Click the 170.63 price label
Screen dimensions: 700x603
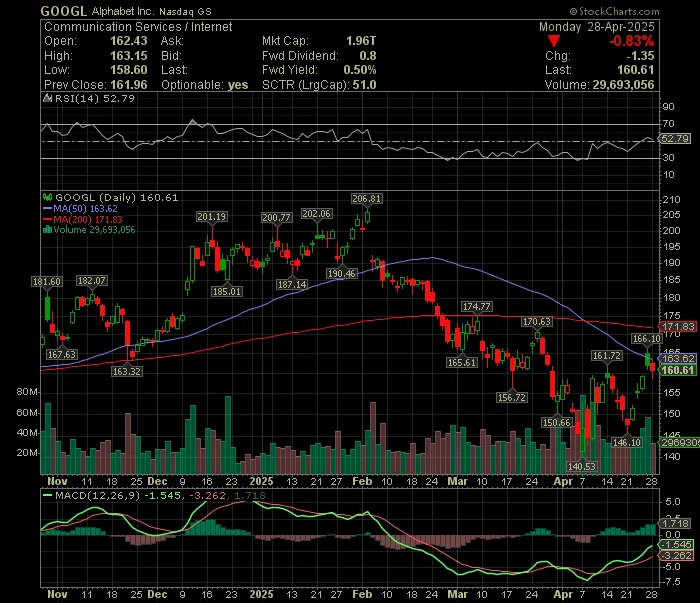tap(537, 322)
